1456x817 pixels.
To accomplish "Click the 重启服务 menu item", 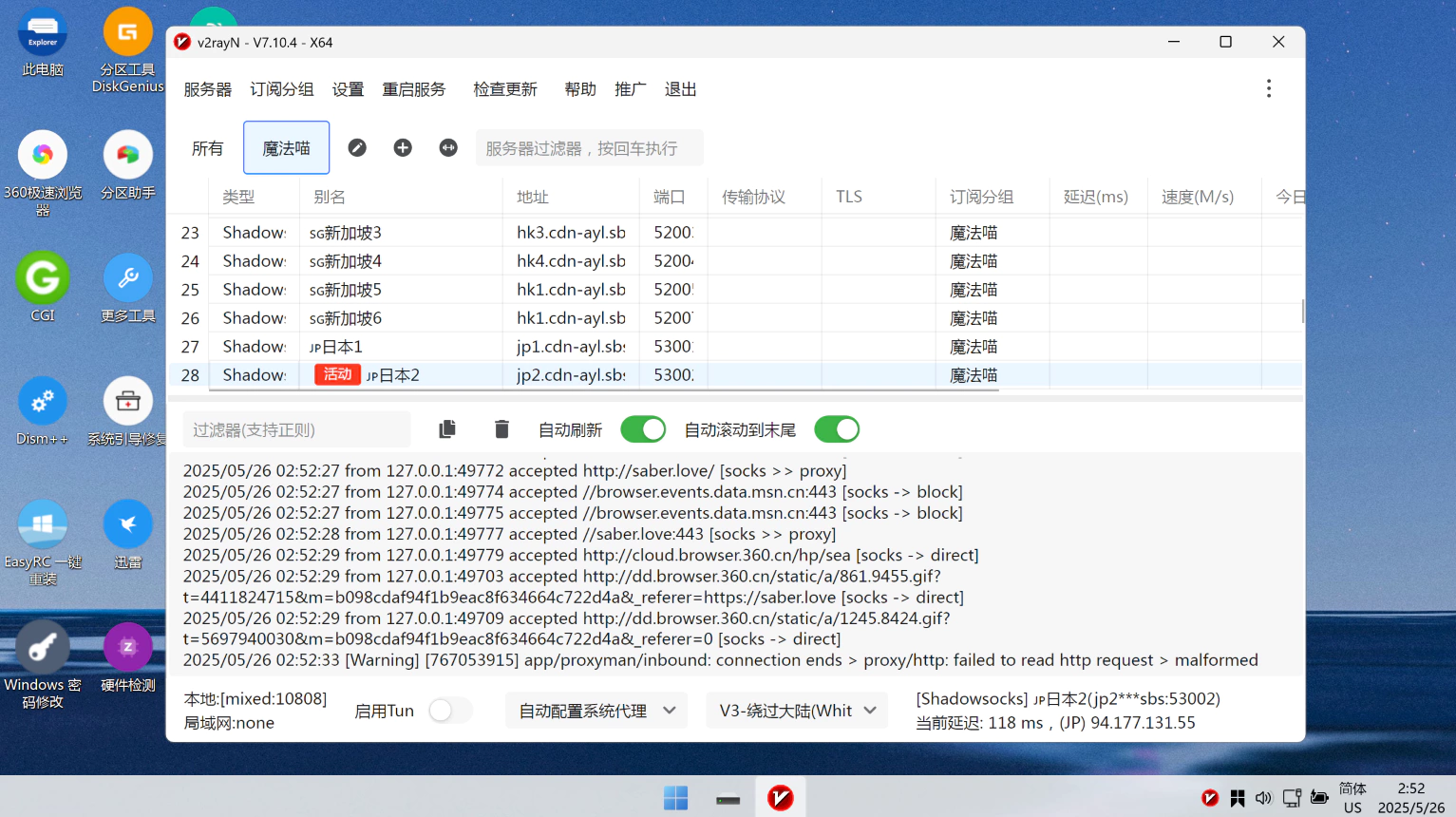I will click(414, 89).
